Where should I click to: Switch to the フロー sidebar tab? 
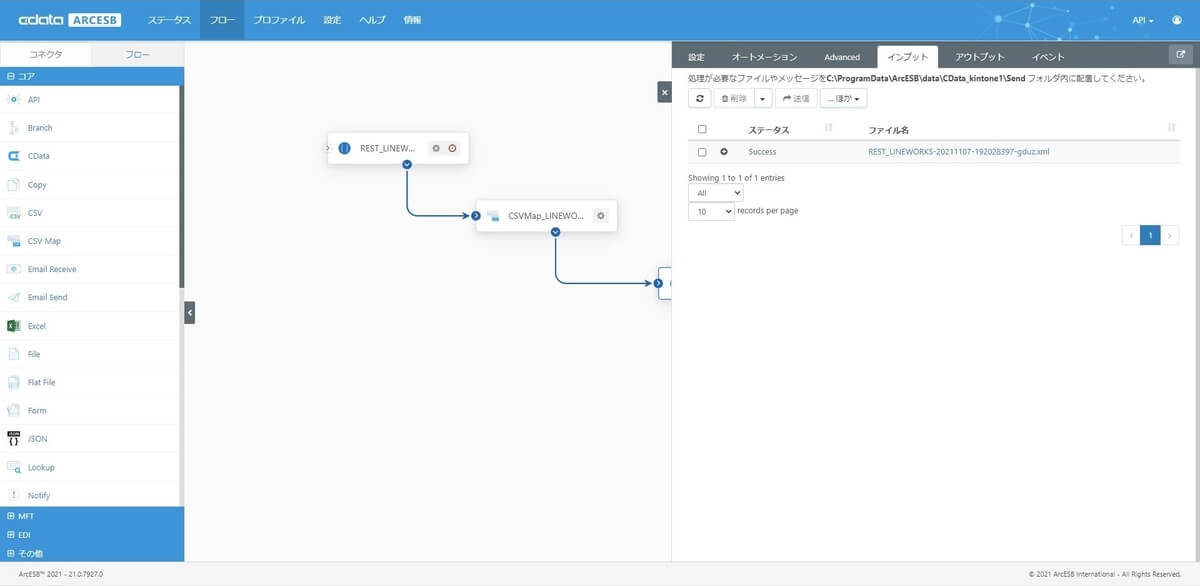click(x=138, y=56)
